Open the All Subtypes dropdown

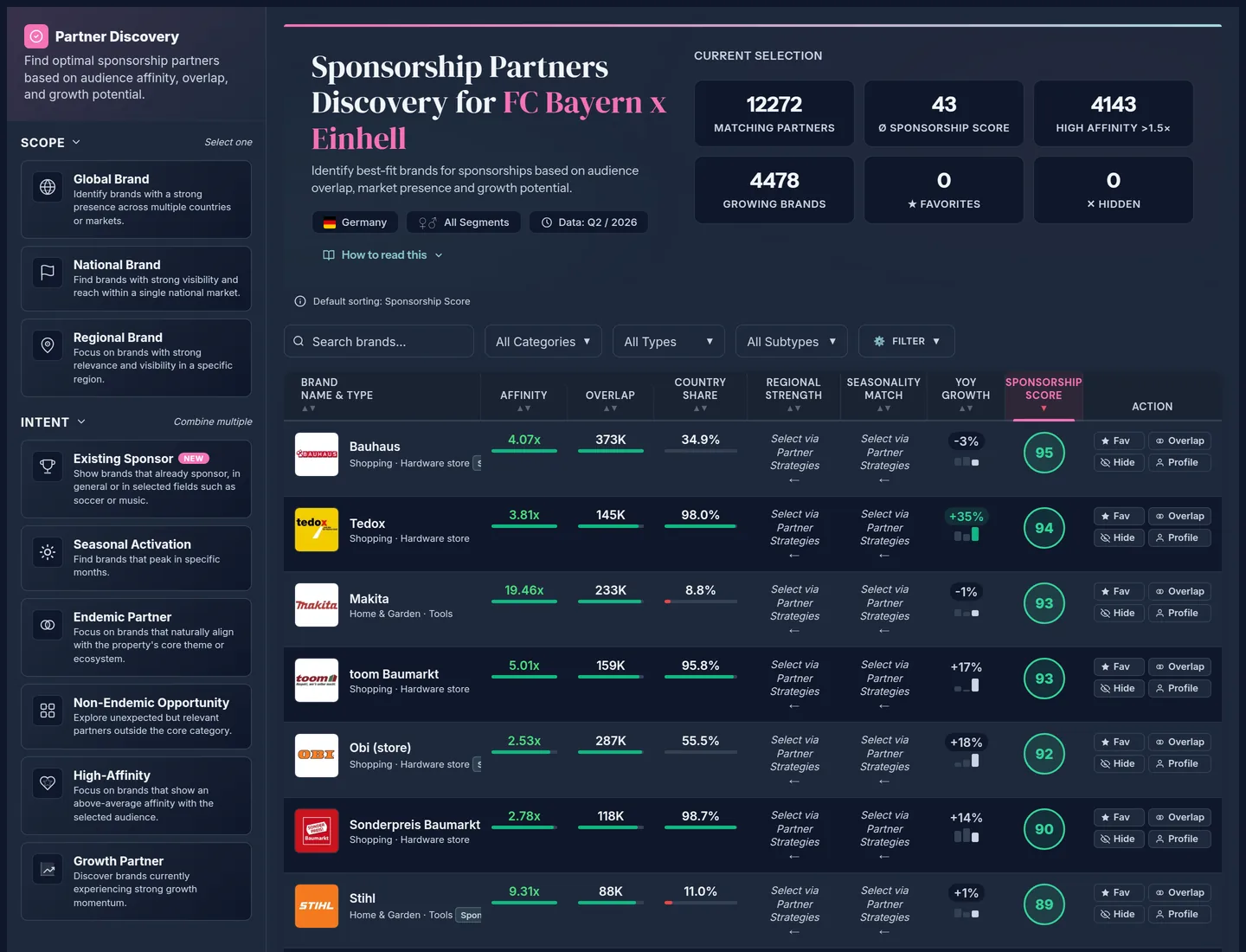pyautogui.click(x=792, y=341)
